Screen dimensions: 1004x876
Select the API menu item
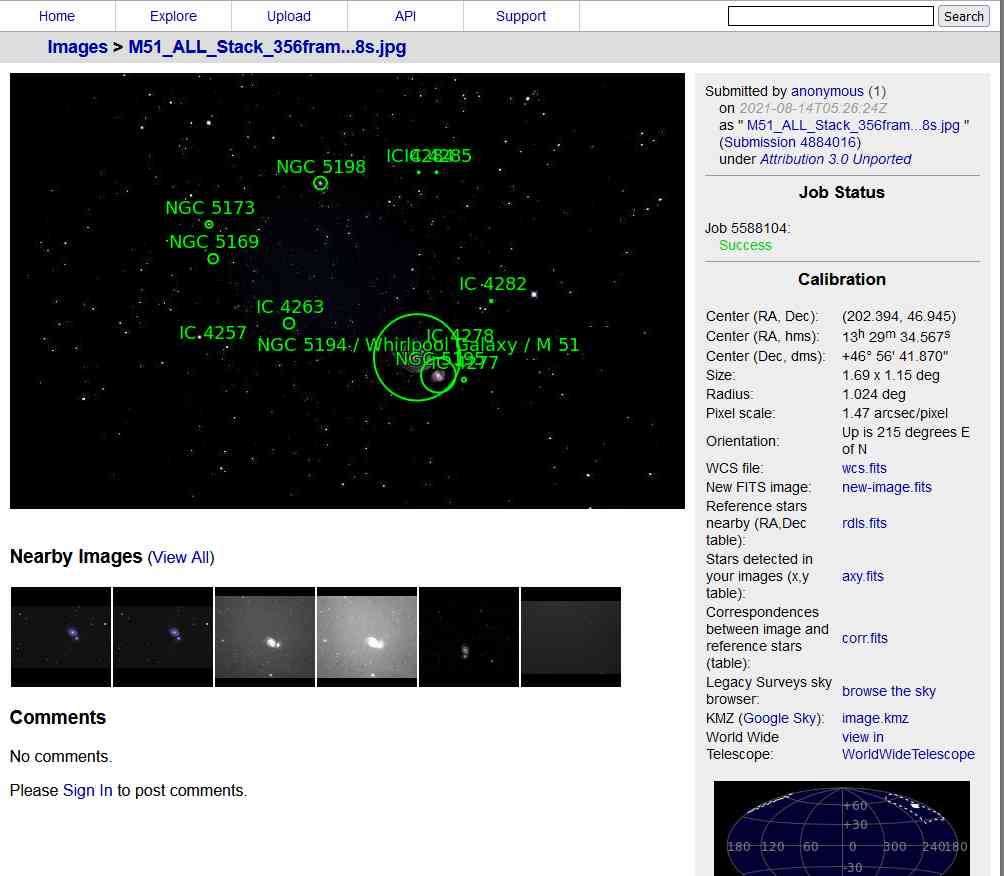click(x=405, y=16)
